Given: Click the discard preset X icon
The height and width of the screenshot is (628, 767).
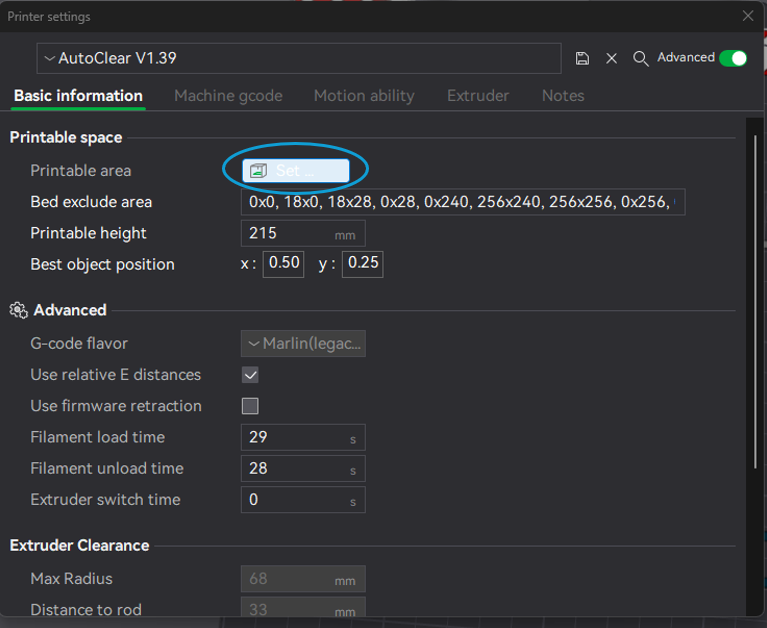Looking at the screenshot, I should (x=611, y=59).
